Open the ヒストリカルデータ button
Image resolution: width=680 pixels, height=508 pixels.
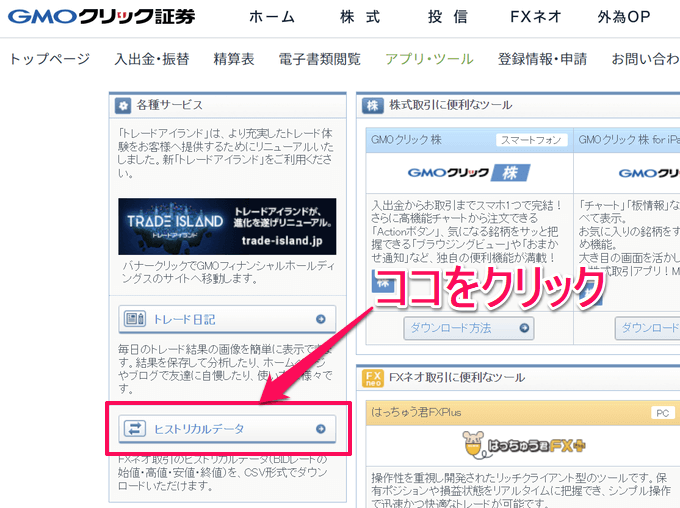click(227, 429)
